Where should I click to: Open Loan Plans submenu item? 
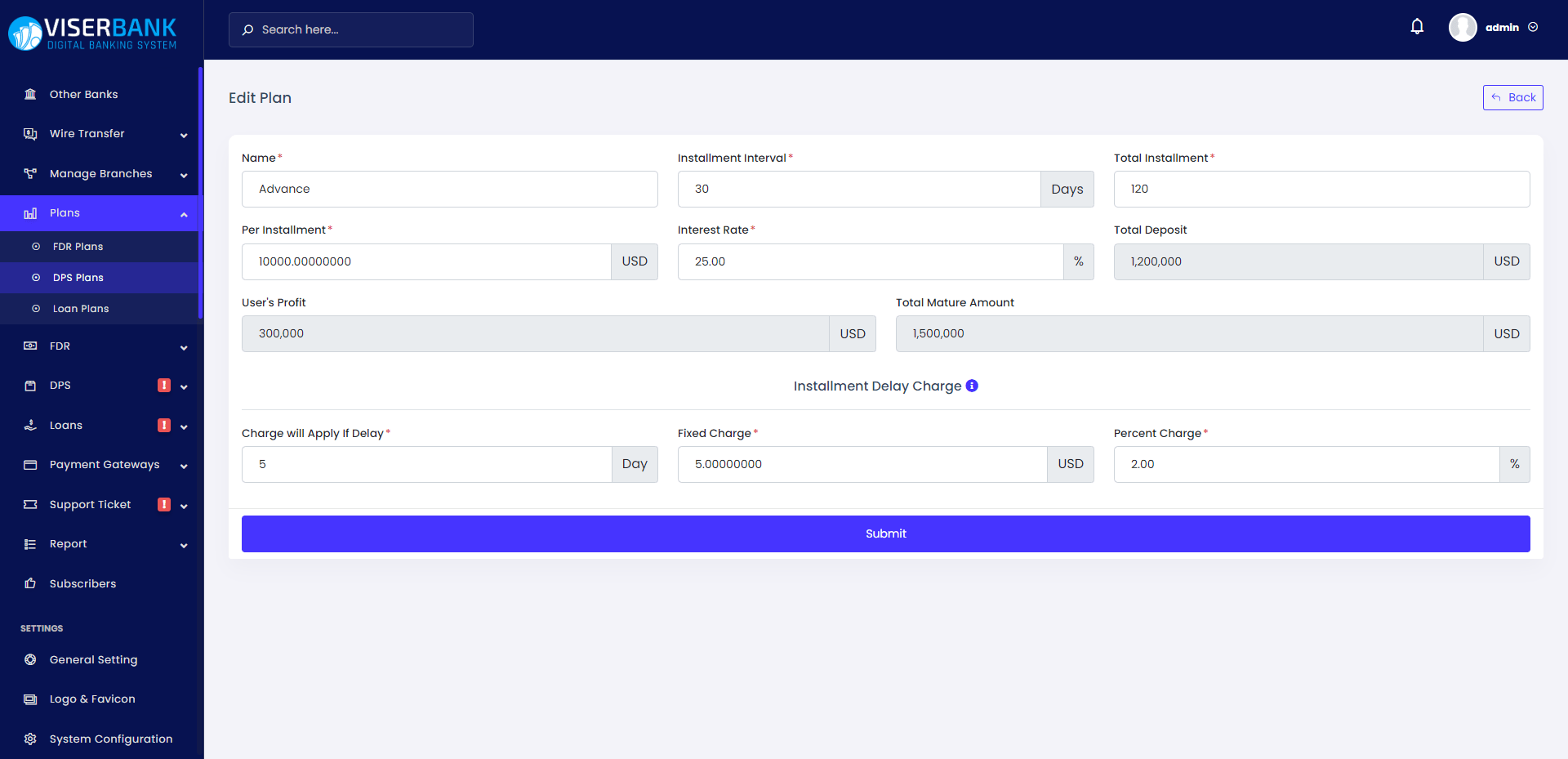(99, 309)
